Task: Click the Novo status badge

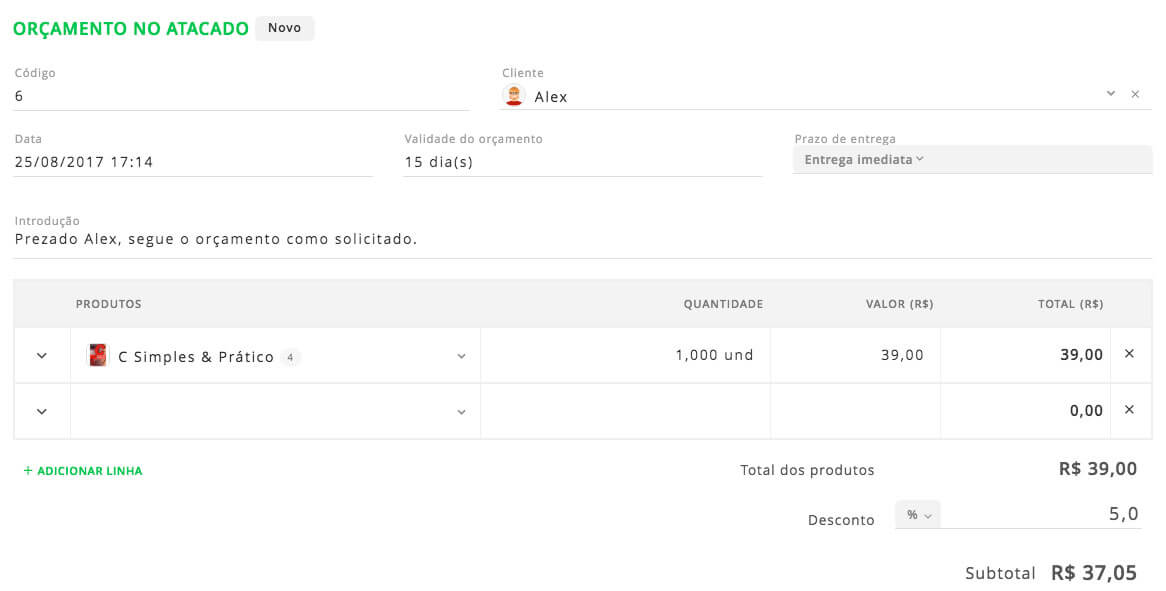Action: pyautogui.click(x=285, y=28)
